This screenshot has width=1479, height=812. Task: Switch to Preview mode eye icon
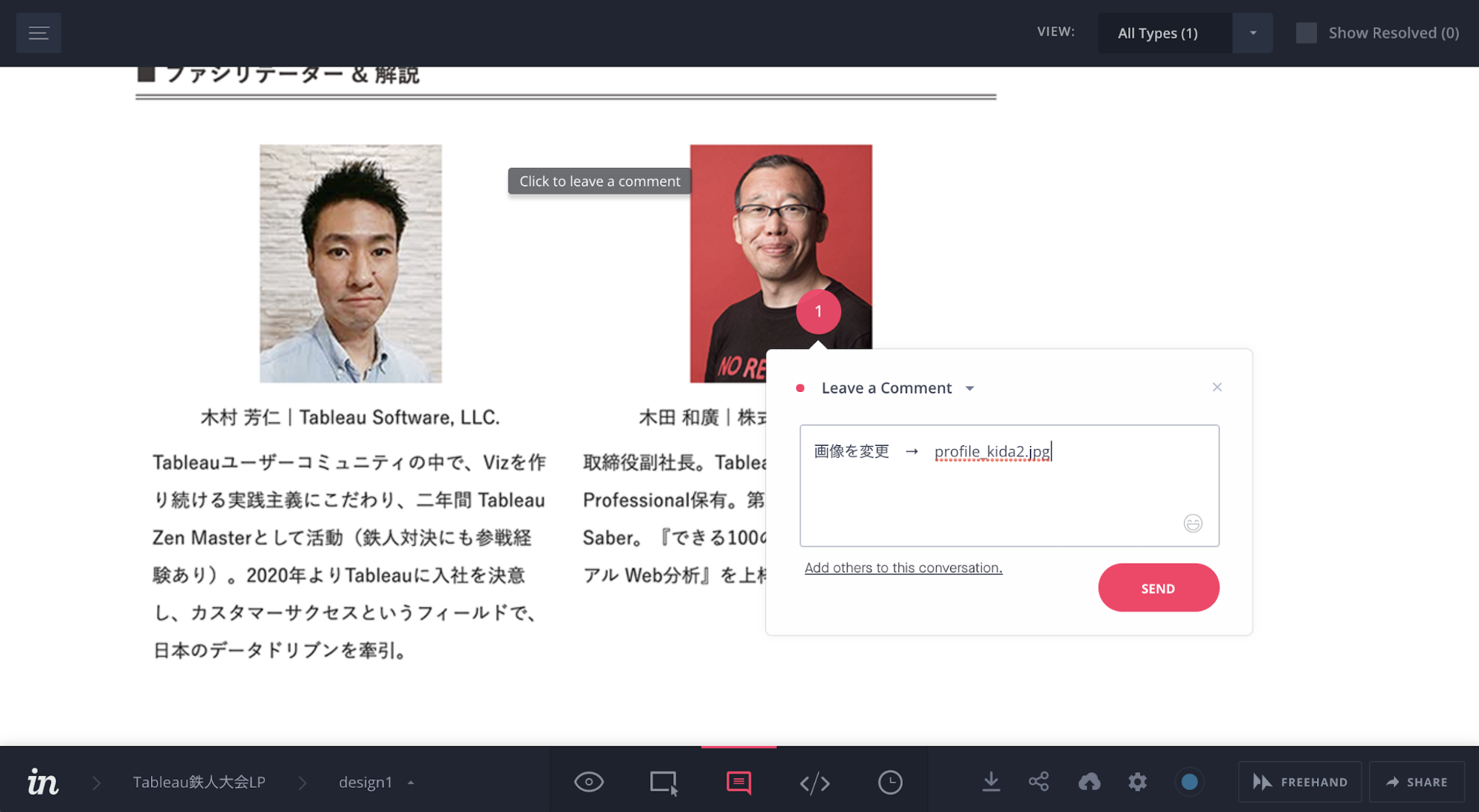click(589, 782)
